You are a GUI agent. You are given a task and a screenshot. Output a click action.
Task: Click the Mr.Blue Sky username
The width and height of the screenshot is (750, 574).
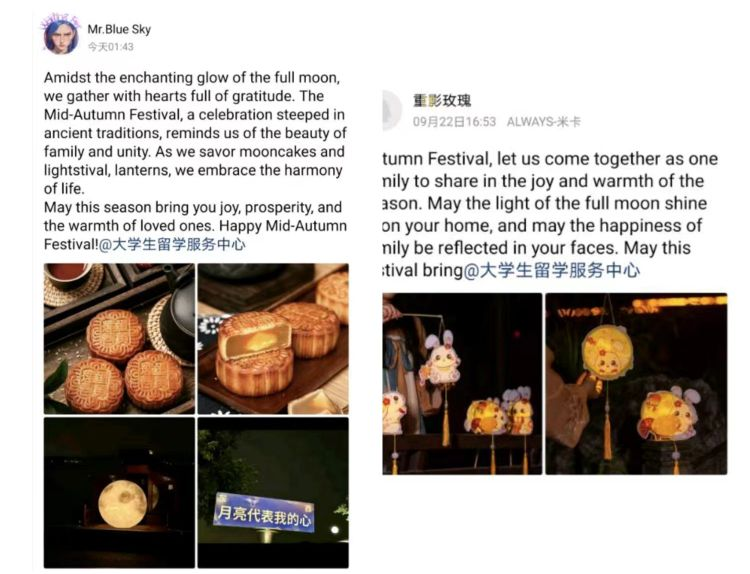119,30
